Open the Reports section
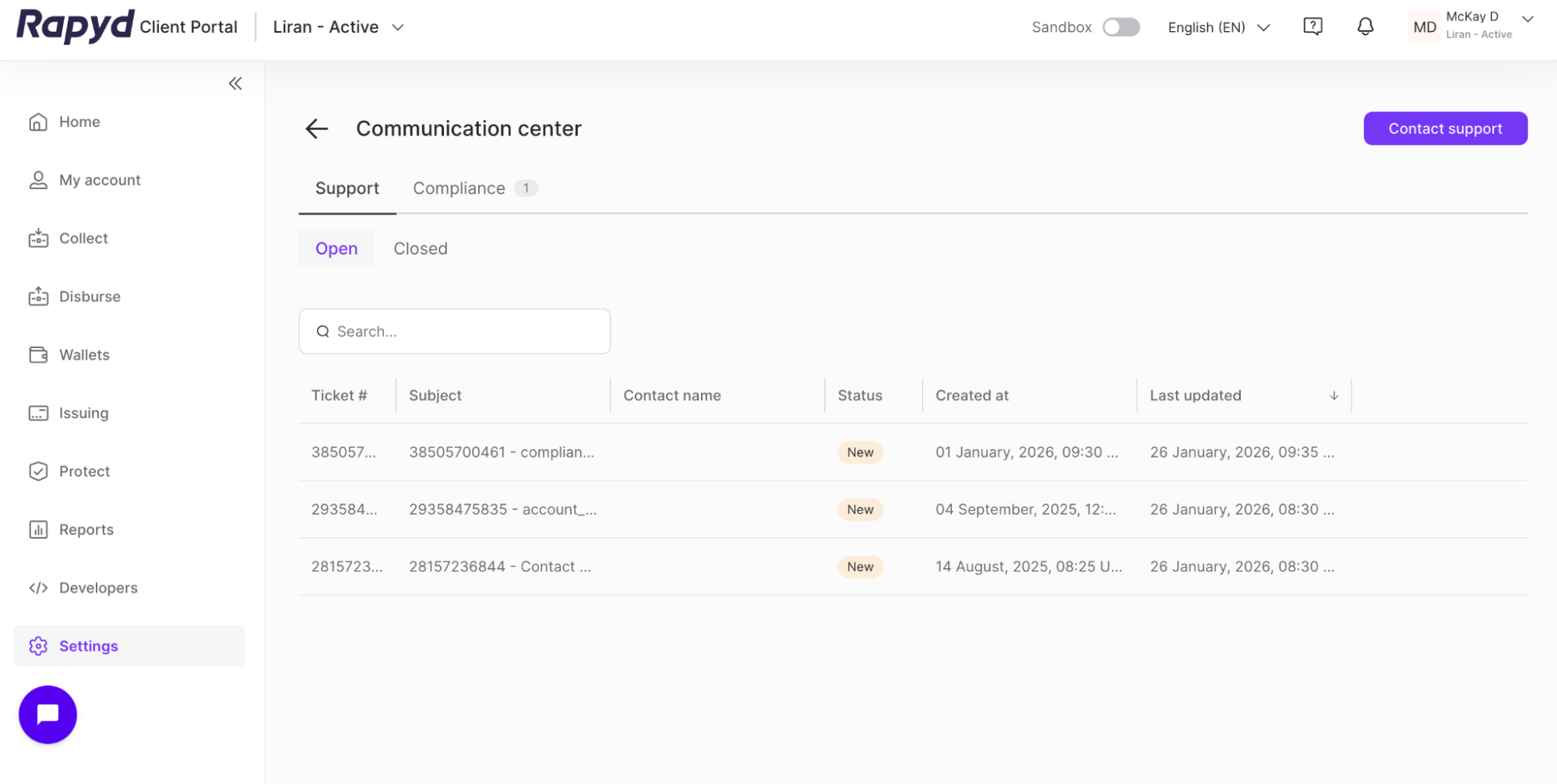The image size is (1557, 784). pyautogui.click(x=86, y=529)
